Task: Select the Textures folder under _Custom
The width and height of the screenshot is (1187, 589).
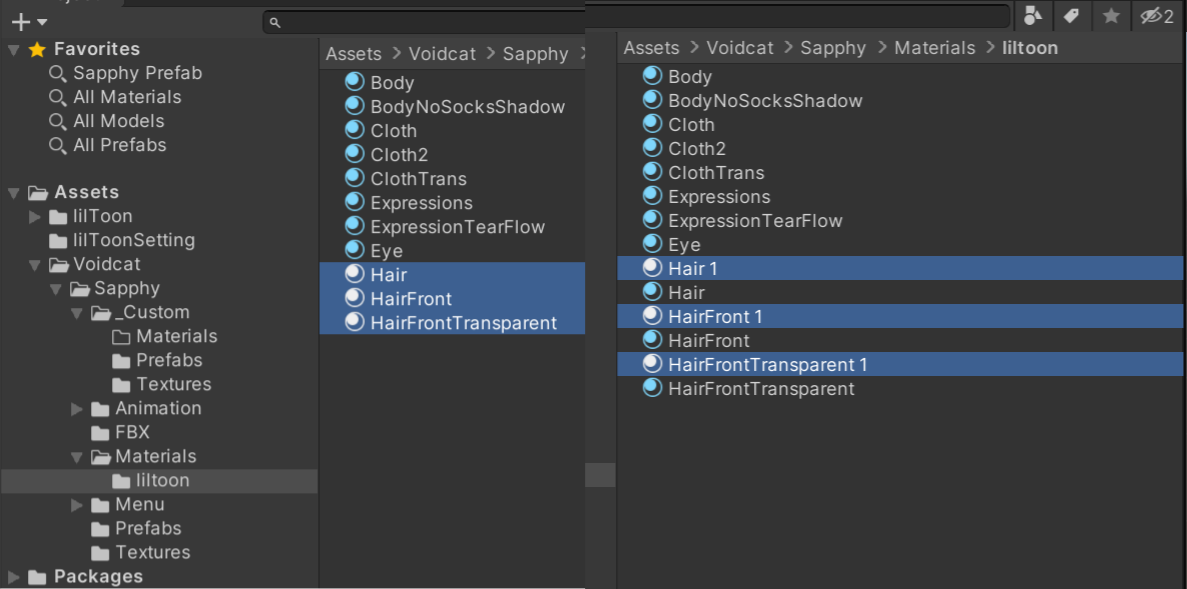Action: pos(173,384)
